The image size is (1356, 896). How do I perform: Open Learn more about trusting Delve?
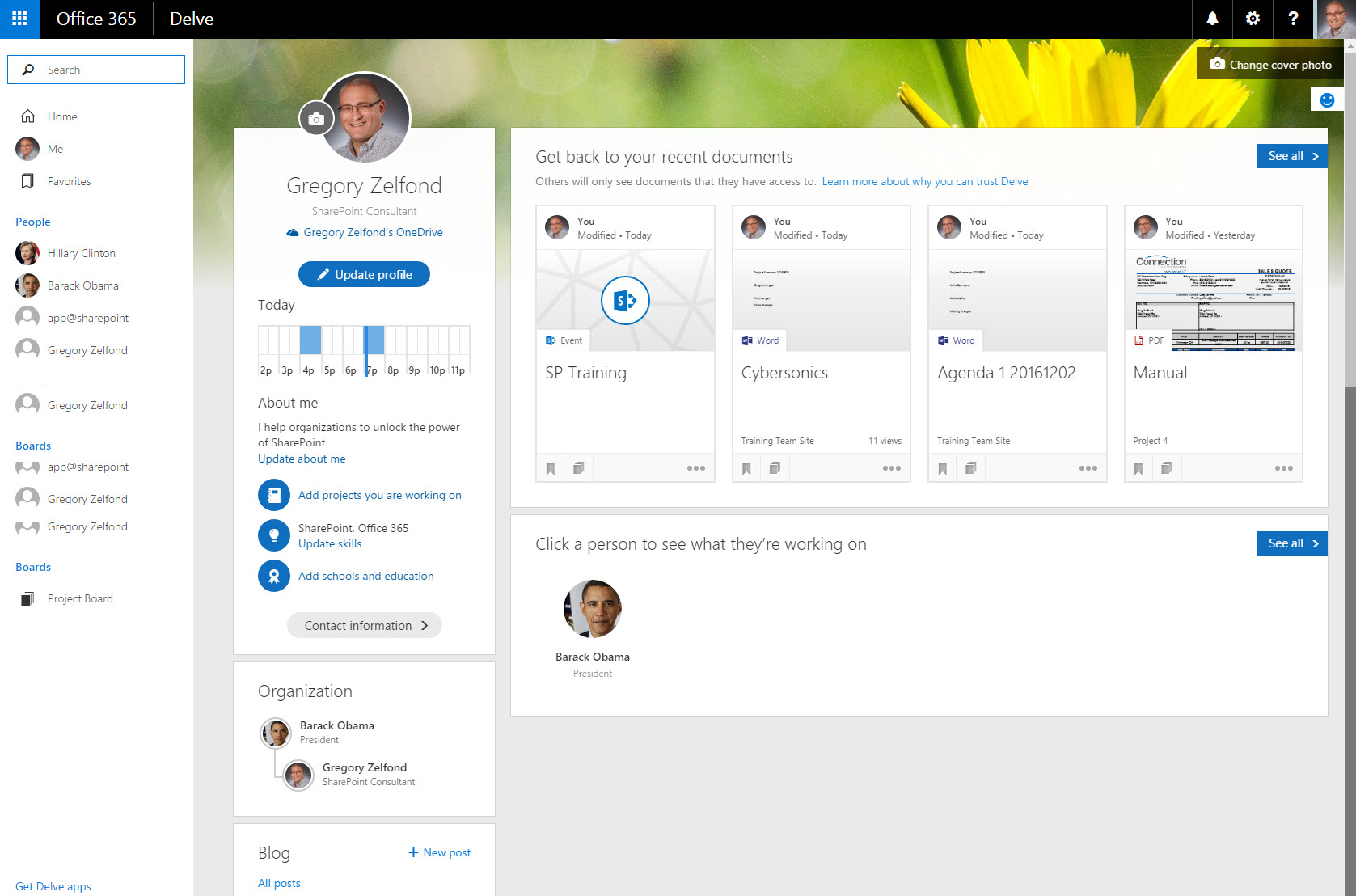[x=925, y=181]
